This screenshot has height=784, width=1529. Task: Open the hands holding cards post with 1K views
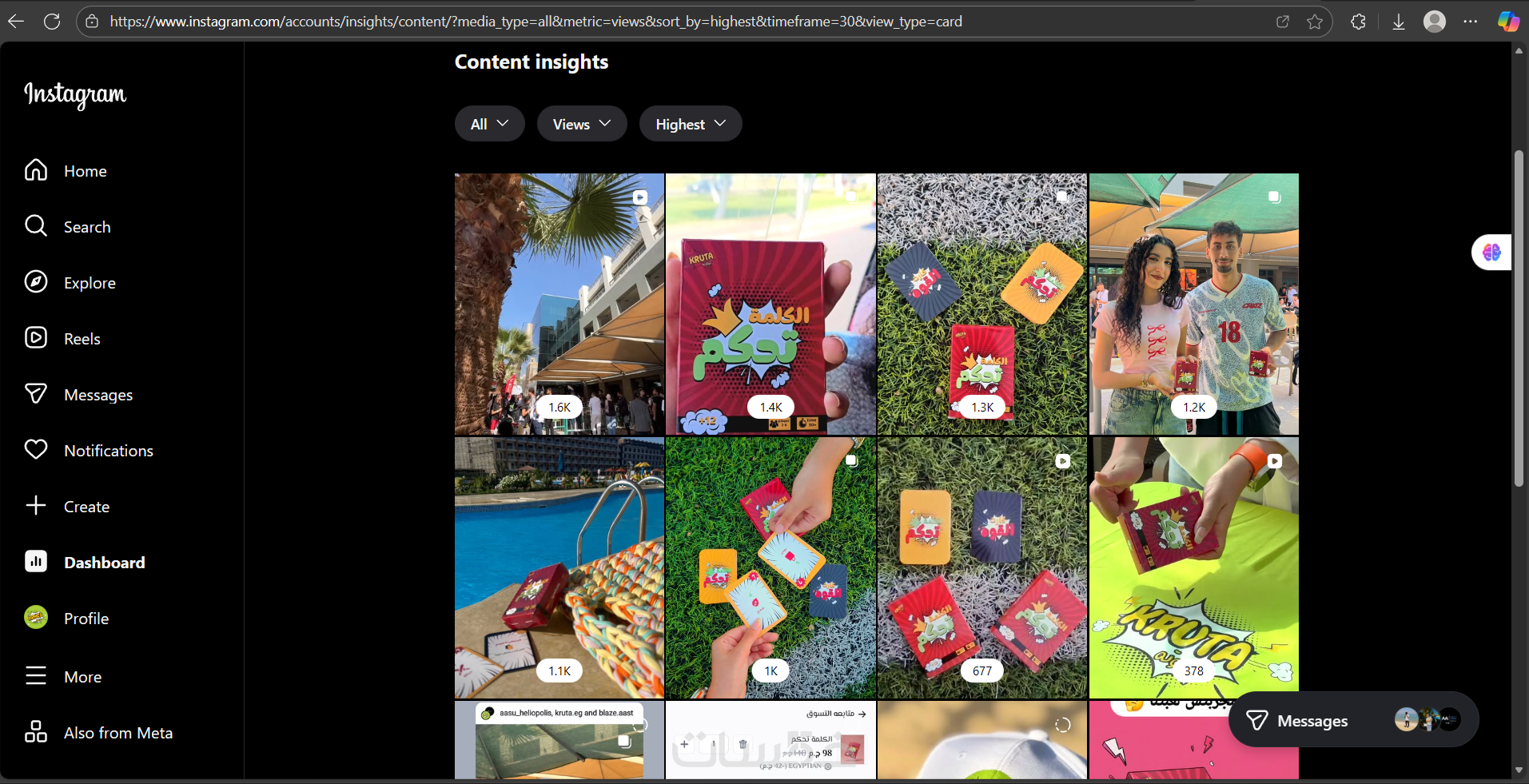[770, 567]
